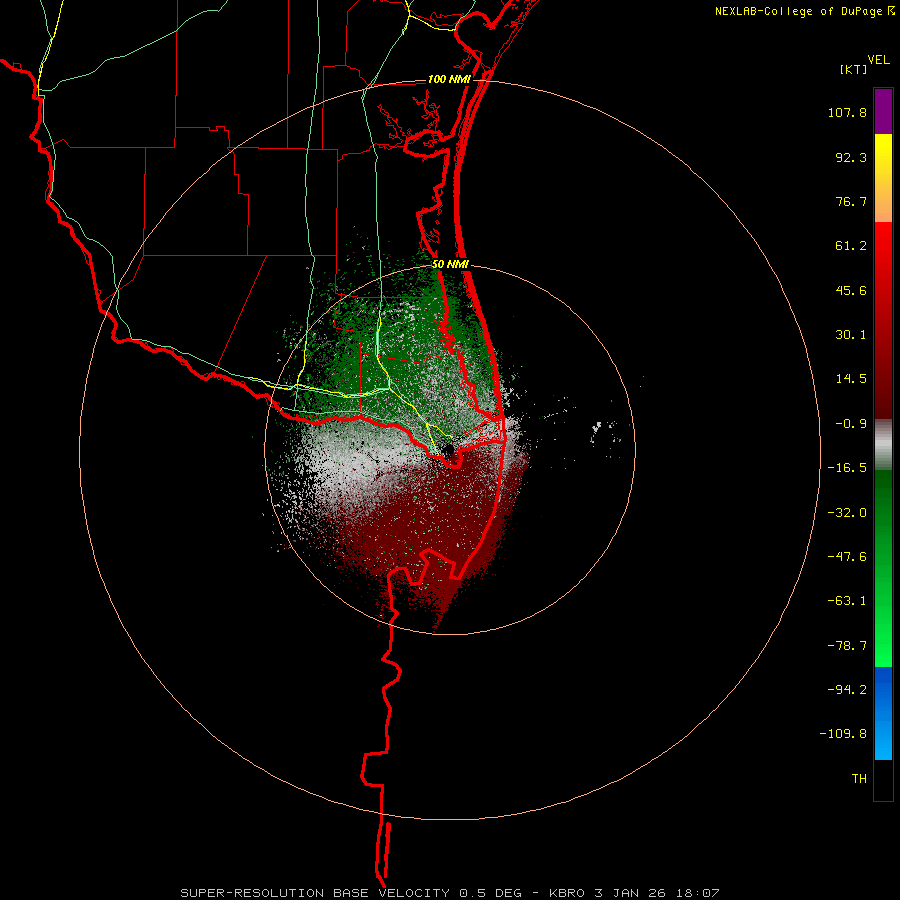Viewport: 900px width, 900px height.
Task: Select the -16.5 velocity scale value
Action: pos(847,468)
